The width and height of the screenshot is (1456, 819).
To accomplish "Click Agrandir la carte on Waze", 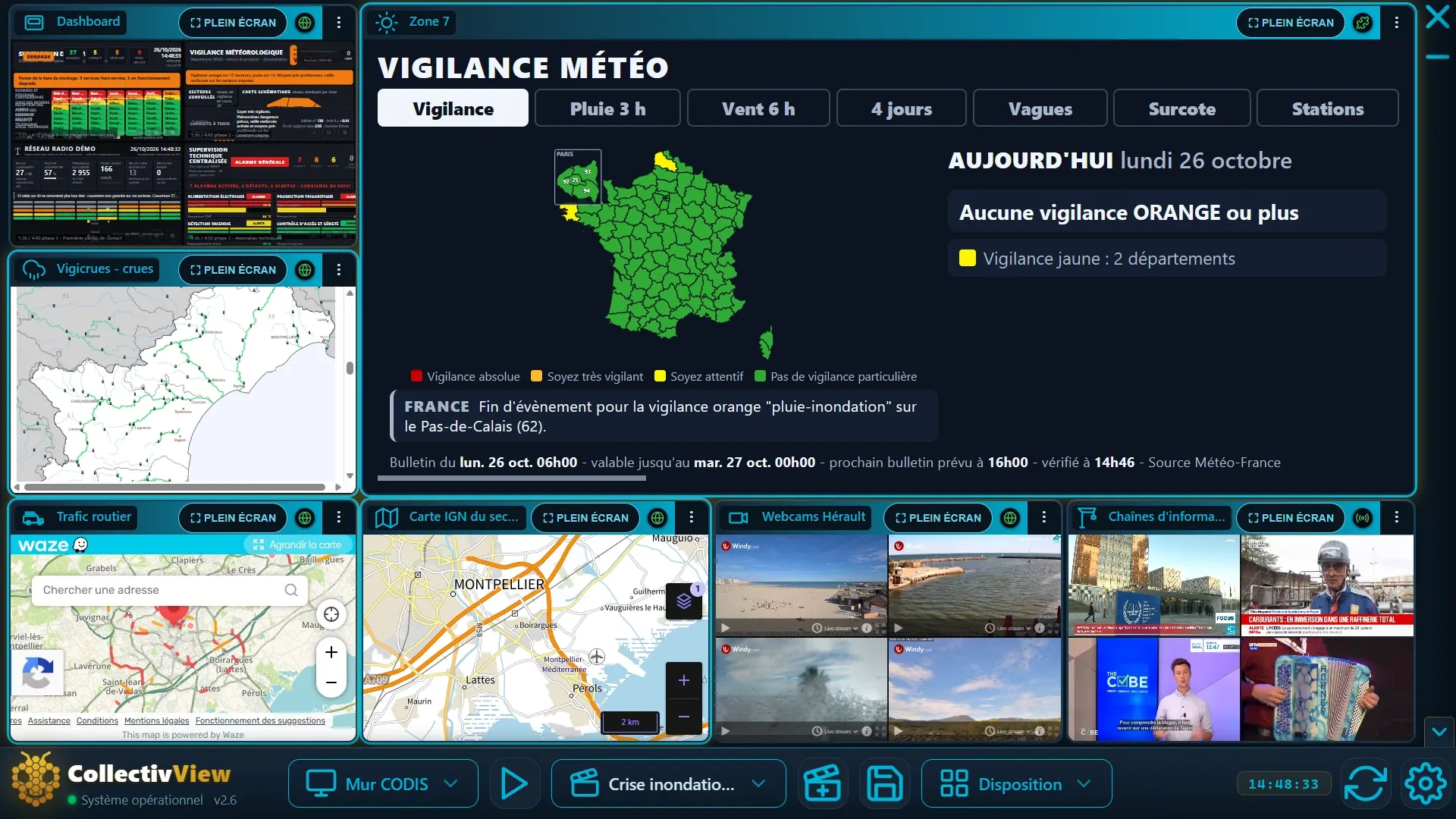I will pos(297,544).
